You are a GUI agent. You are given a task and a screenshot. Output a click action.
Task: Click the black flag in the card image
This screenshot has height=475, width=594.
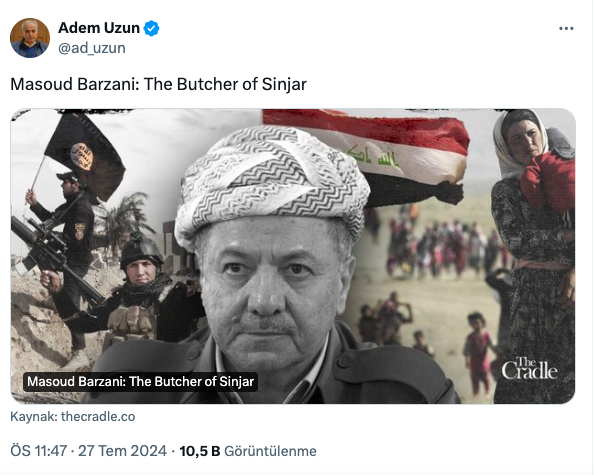pos(84,155)
